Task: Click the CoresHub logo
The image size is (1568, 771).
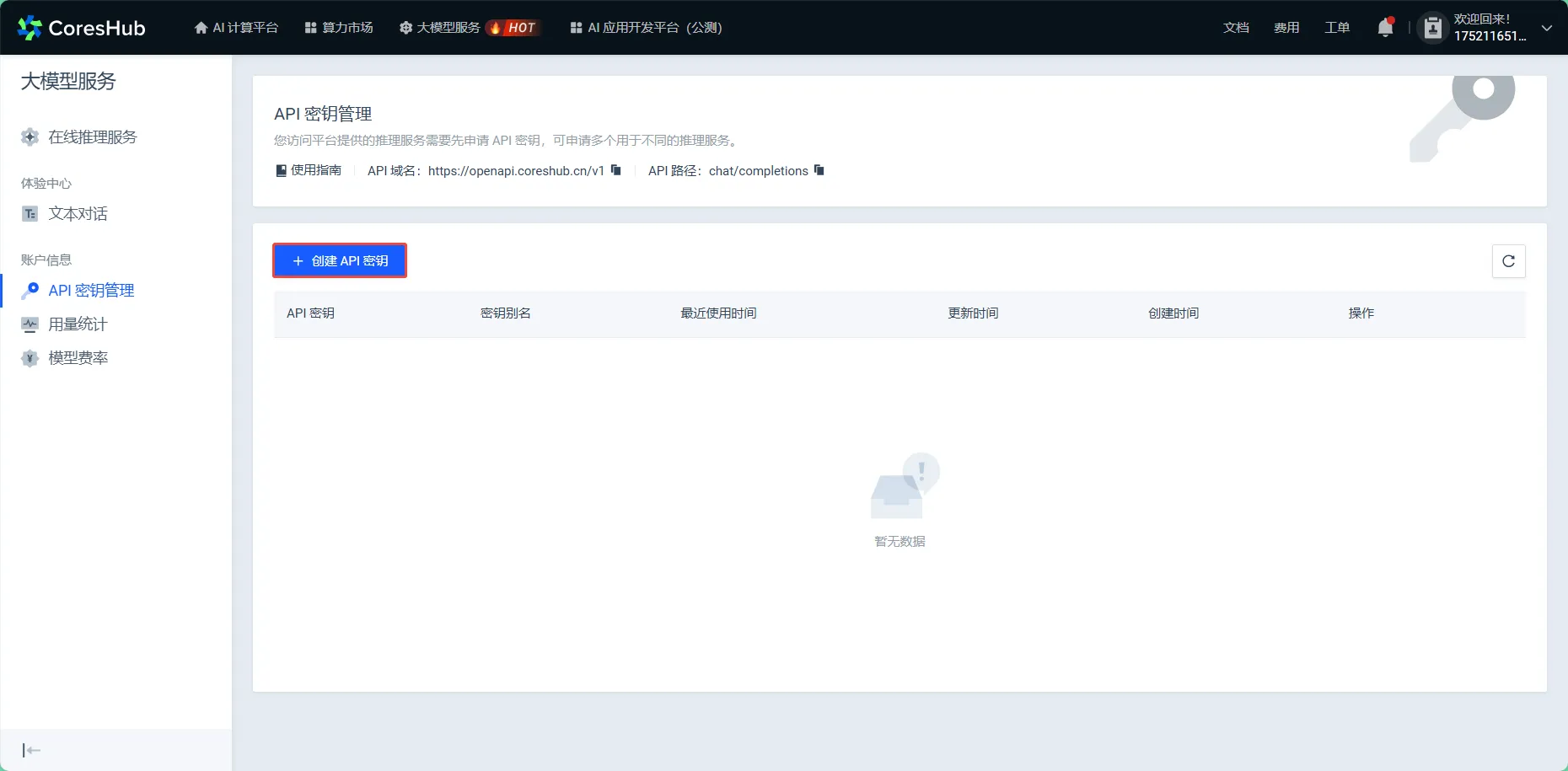Action: click(82, 28)
